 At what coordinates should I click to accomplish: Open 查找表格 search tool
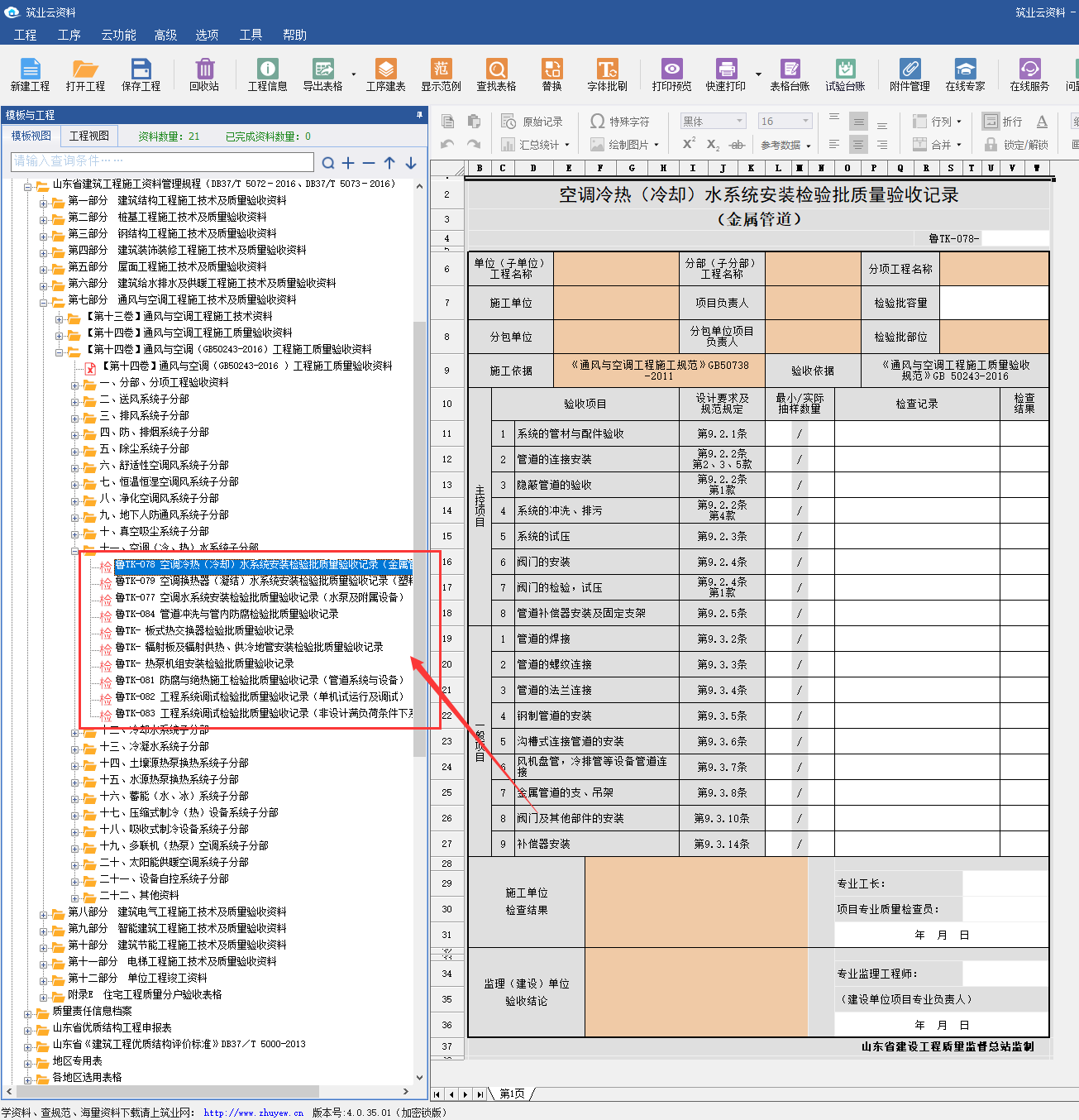pos(497,74)
